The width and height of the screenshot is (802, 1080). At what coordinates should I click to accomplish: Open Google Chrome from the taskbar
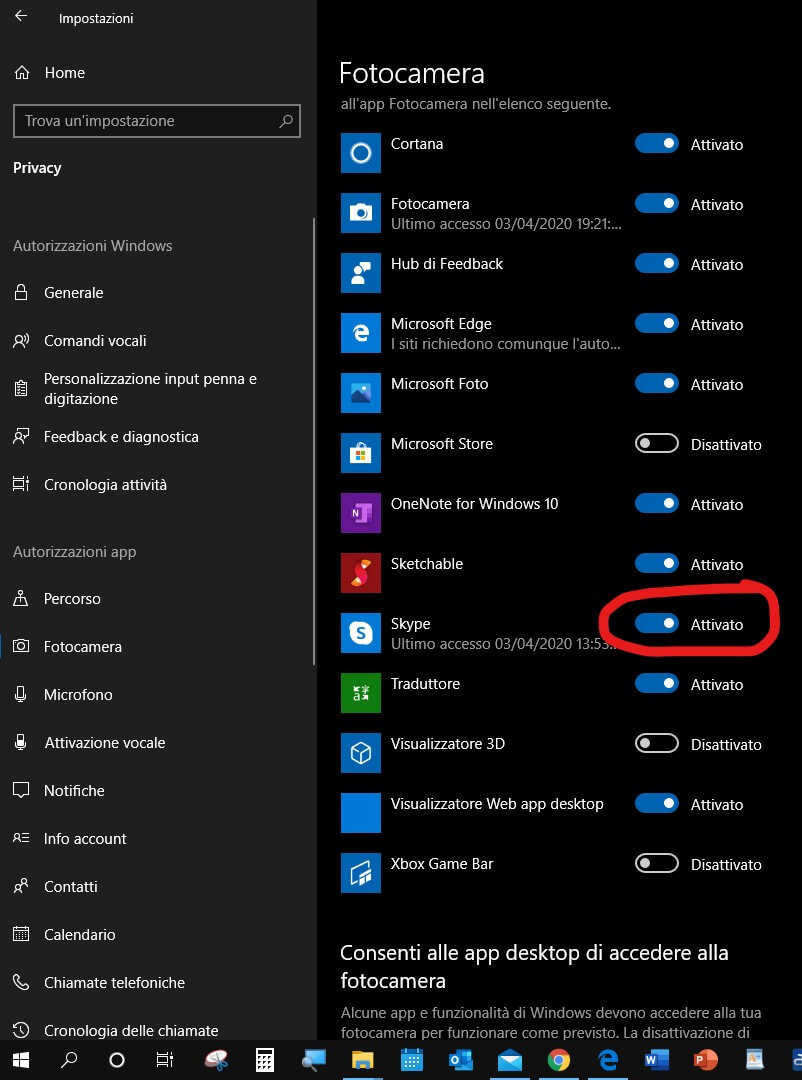(x=558, y=1059)
